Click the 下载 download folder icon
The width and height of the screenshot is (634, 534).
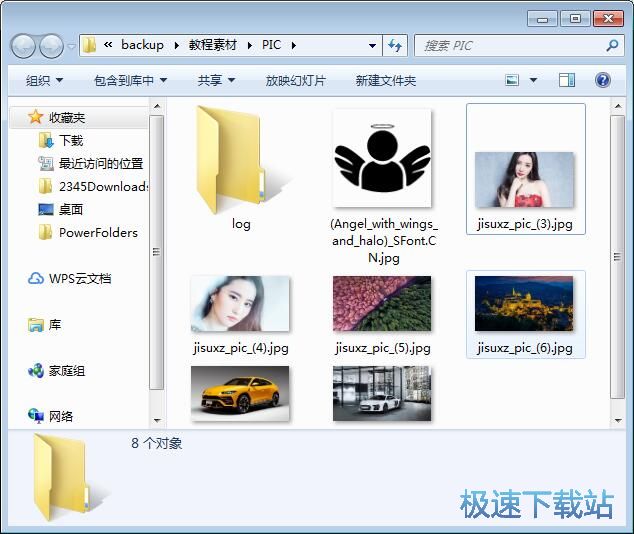(46, 141)
